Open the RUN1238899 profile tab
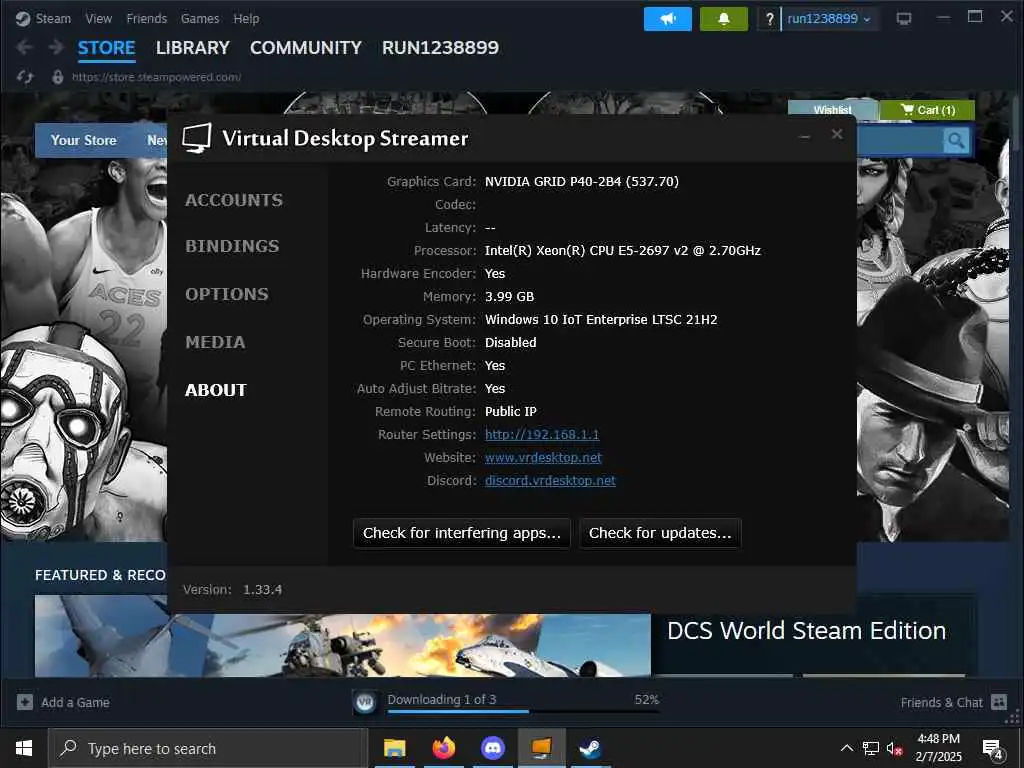The width and height of the screenshot is (1024, 768). (440, 48)
